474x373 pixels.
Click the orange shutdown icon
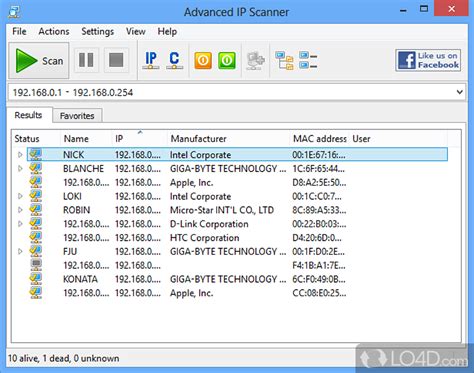(x=203, y=60)
